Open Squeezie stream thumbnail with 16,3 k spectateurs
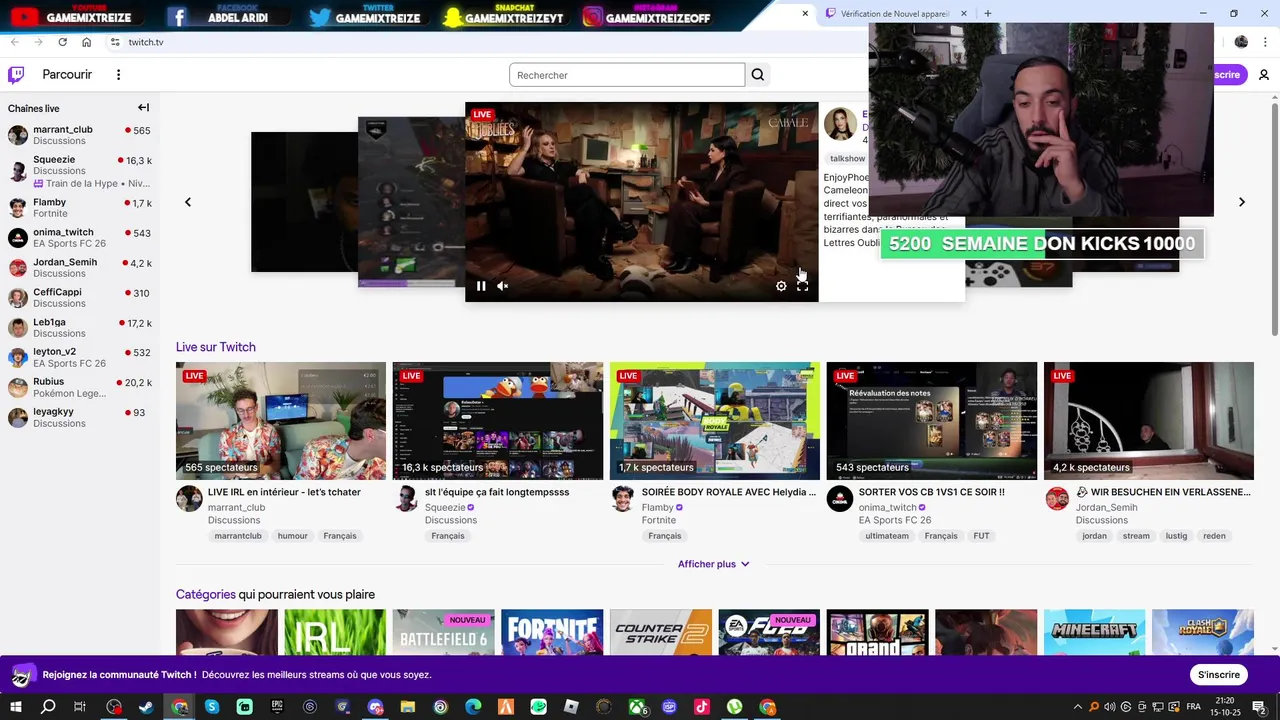 pyautogui.click(x=498, y=421)
